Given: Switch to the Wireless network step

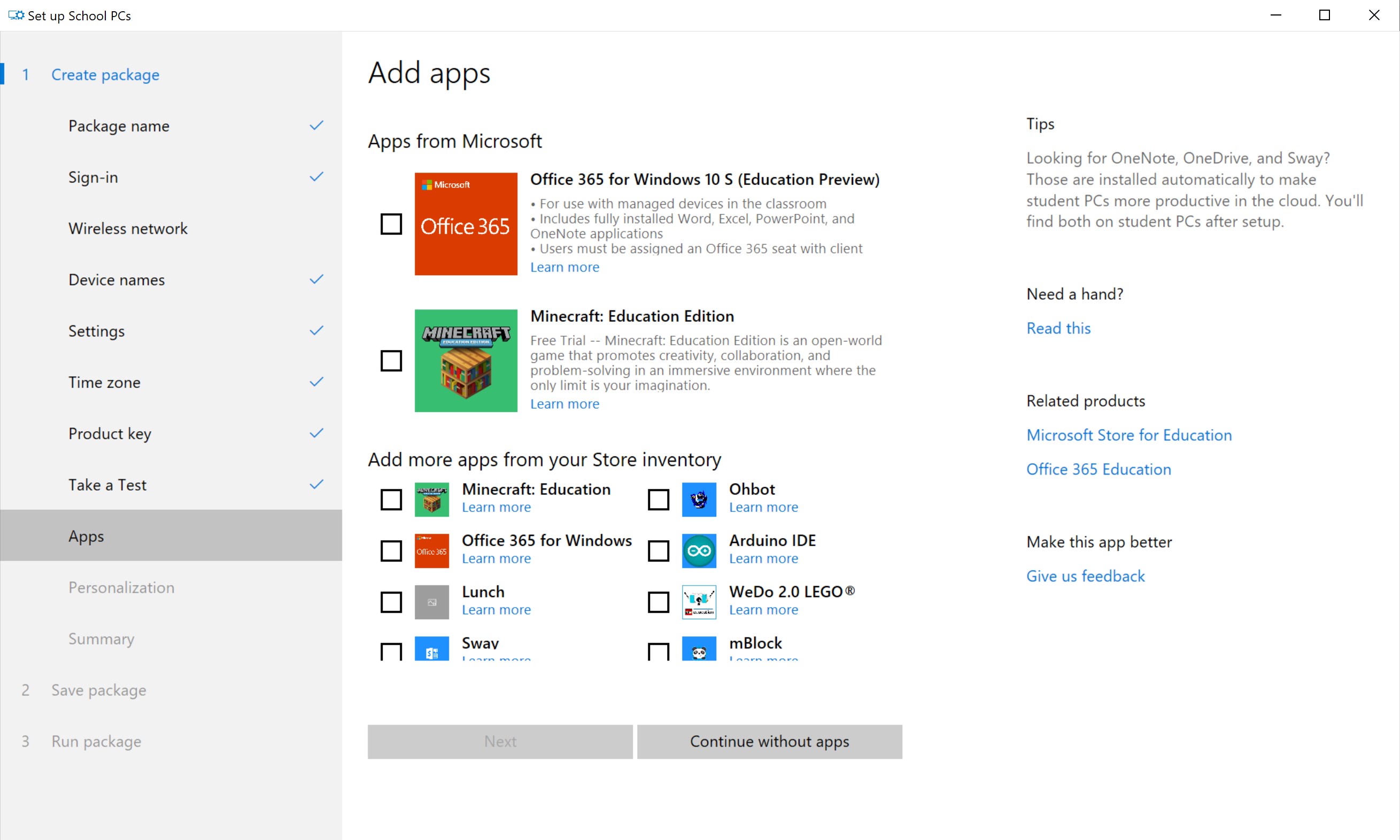Looking at the screenshot, I should coord(128,228).
